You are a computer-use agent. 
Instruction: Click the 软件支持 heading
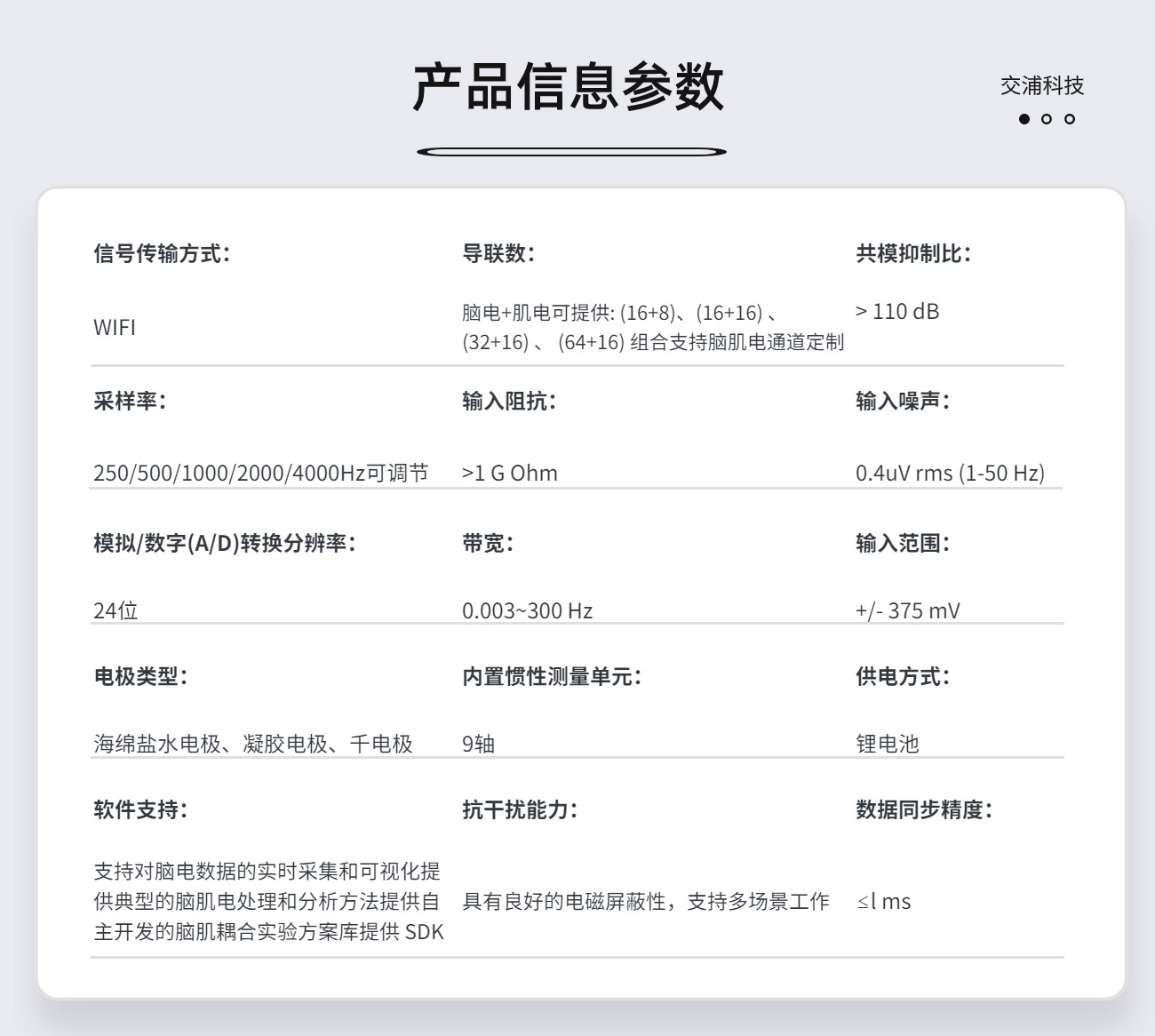pyautogui.click(x=140, y=809)
